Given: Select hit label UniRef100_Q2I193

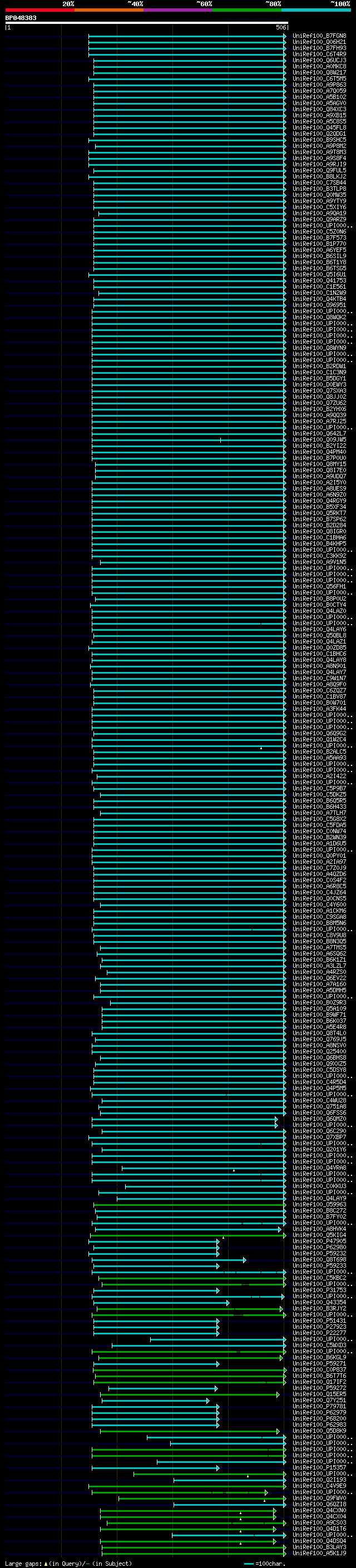Looking at the screenshot, I should pyautogui.click(x=319, y=1480).
